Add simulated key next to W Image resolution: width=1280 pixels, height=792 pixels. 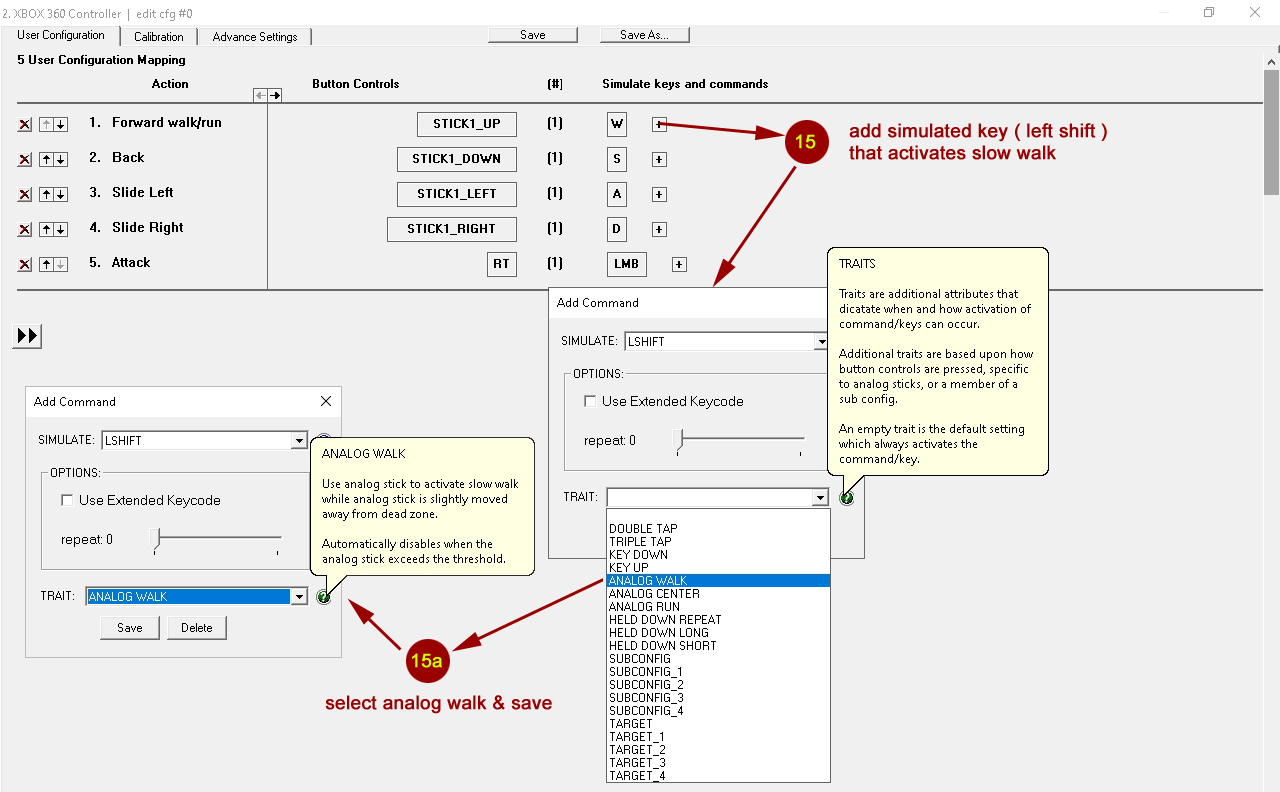point(659,125)
